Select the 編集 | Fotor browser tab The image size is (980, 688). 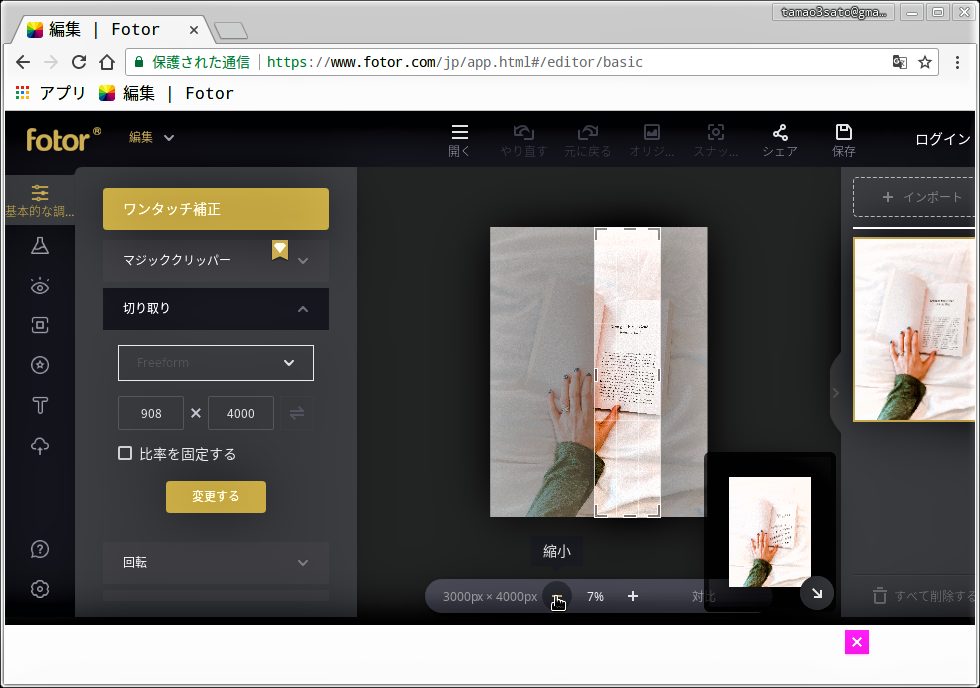point(112,29)
